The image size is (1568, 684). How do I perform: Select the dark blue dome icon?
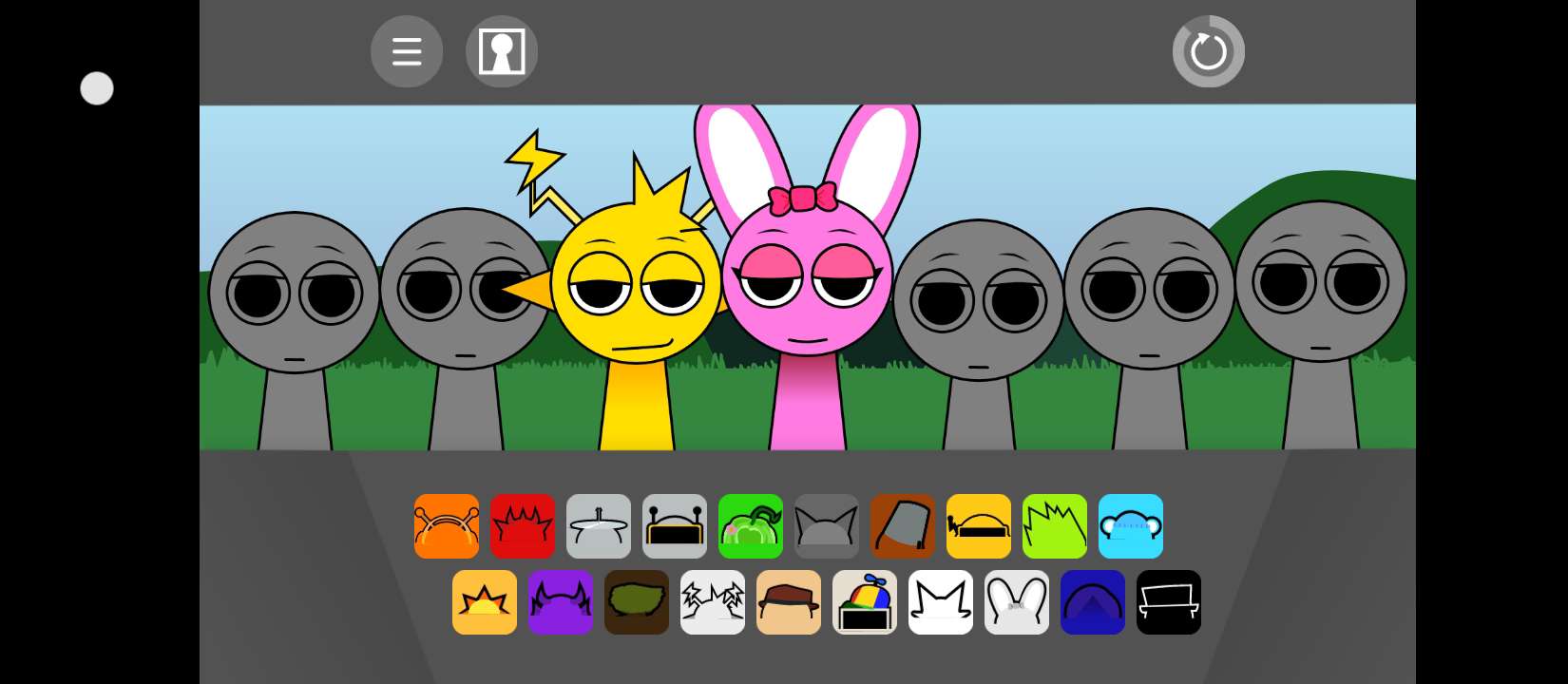click(x=1093, y=602)
